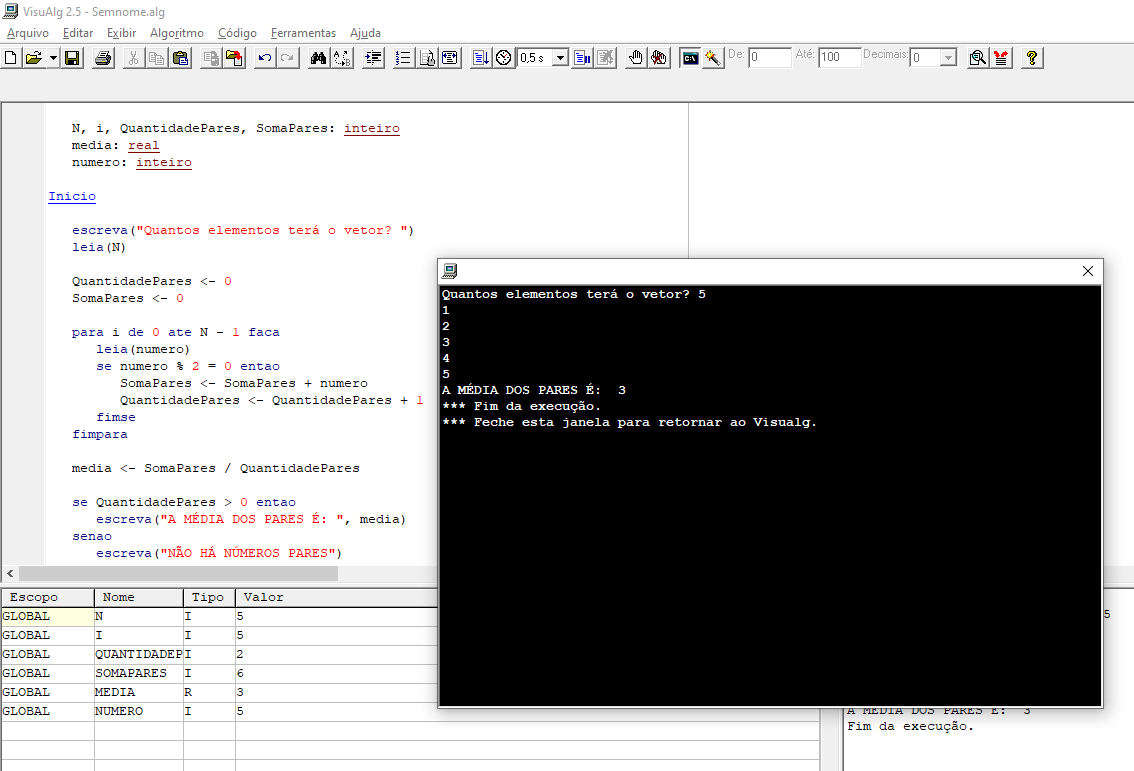Viewport: 1134px width, 771px height.
Task: Click the Tipo column header
Action: (209, 597)
